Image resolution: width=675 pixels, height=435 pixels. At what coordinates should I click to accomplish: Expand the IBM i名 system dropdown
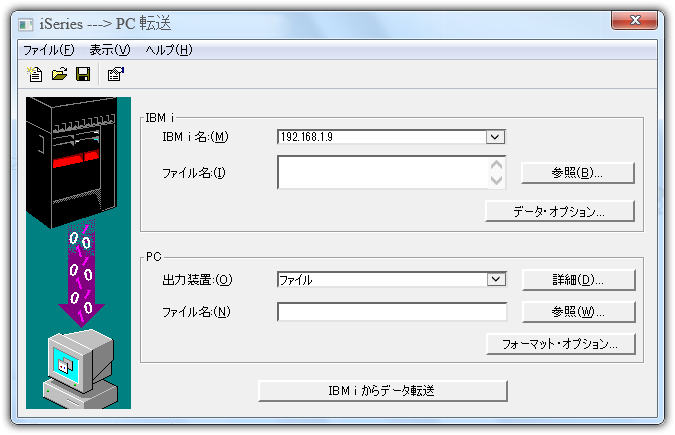pos(495,137)
